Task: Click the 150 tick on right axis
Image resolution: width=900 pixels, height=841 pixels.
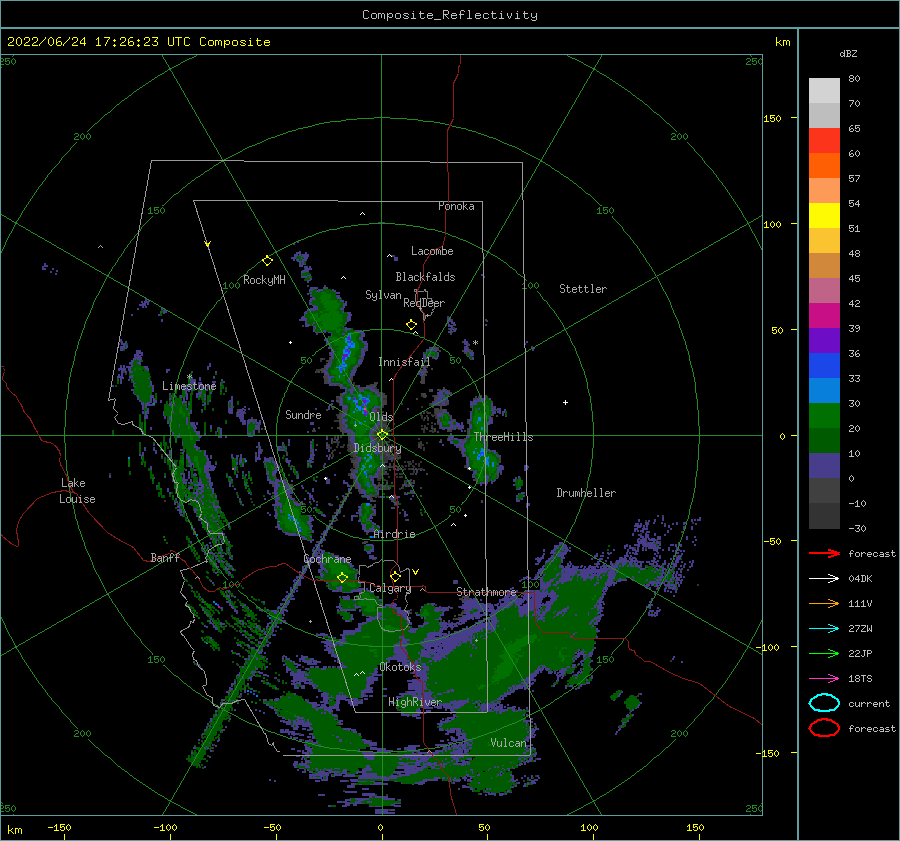Action: point(773,118)
